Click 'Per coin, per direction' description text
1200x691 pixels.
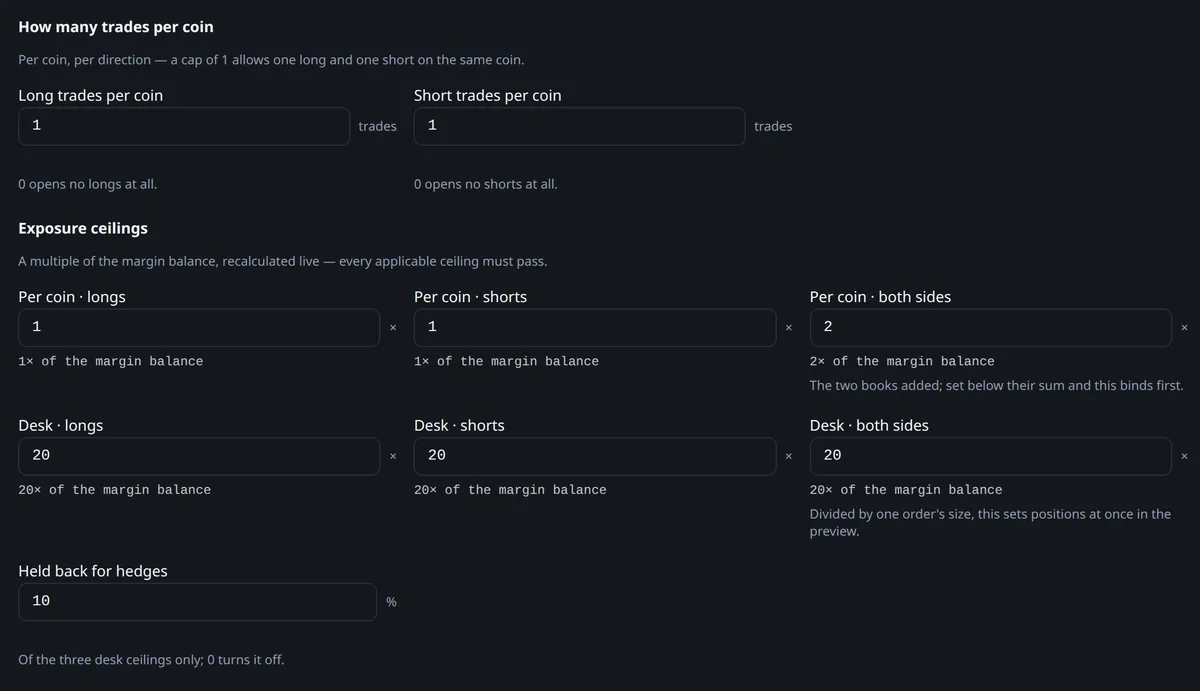pyautogui.click(x=271, y=60)
